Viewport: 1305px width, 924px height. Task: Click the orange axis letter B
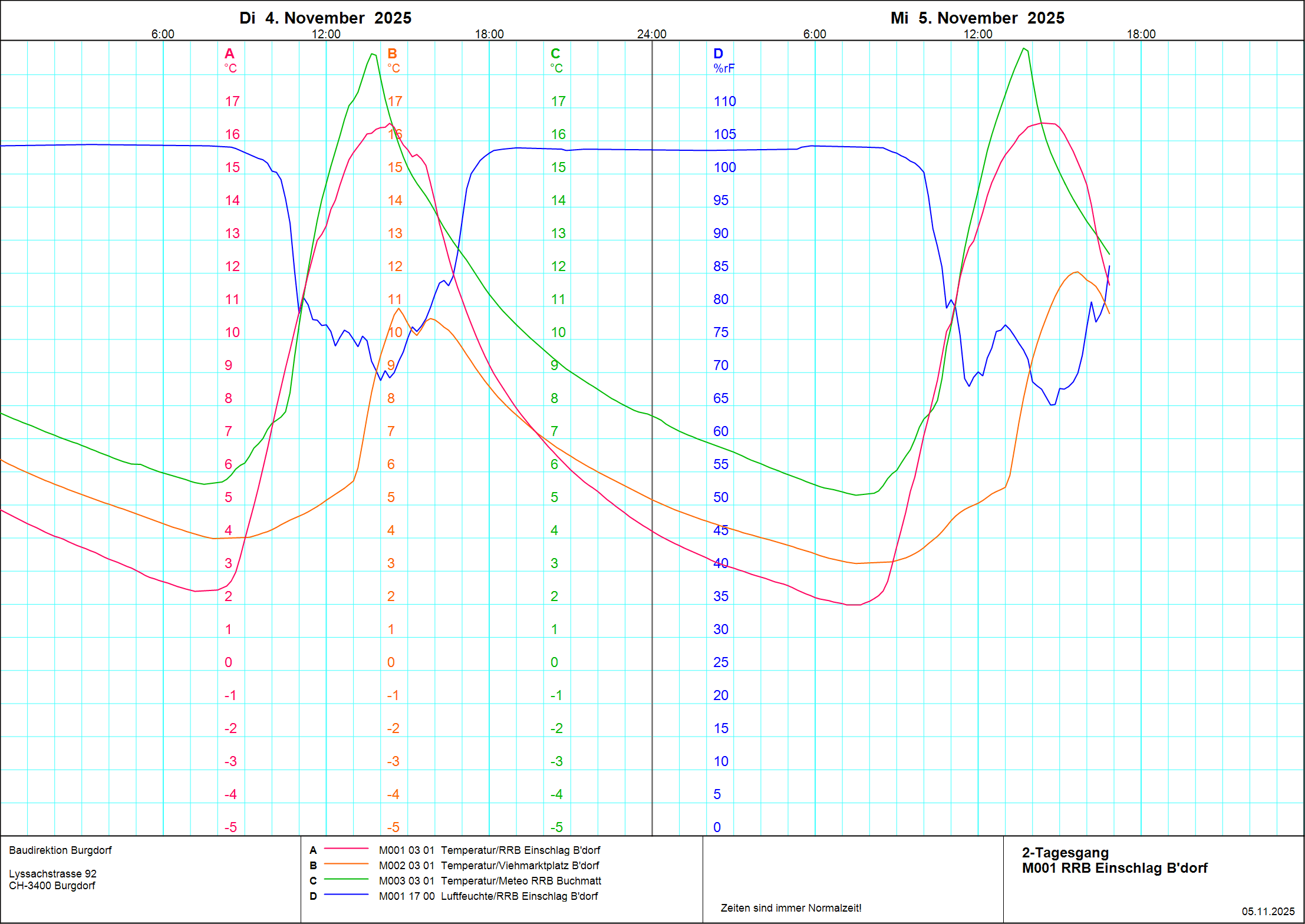click(x=392, y=54)
